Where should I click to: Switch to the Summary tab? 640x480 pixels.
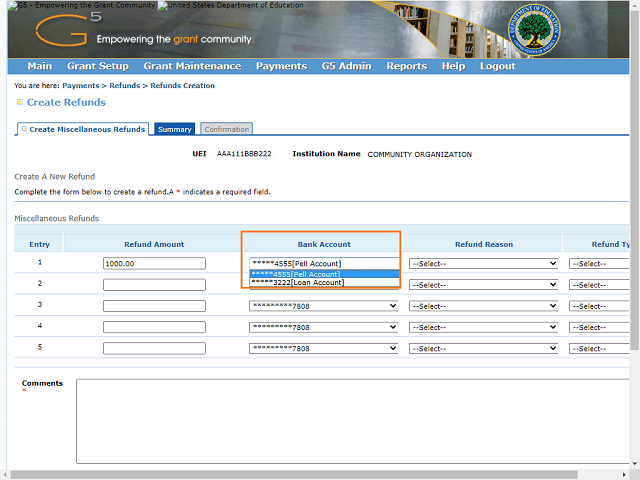click(x=174, y=129)
